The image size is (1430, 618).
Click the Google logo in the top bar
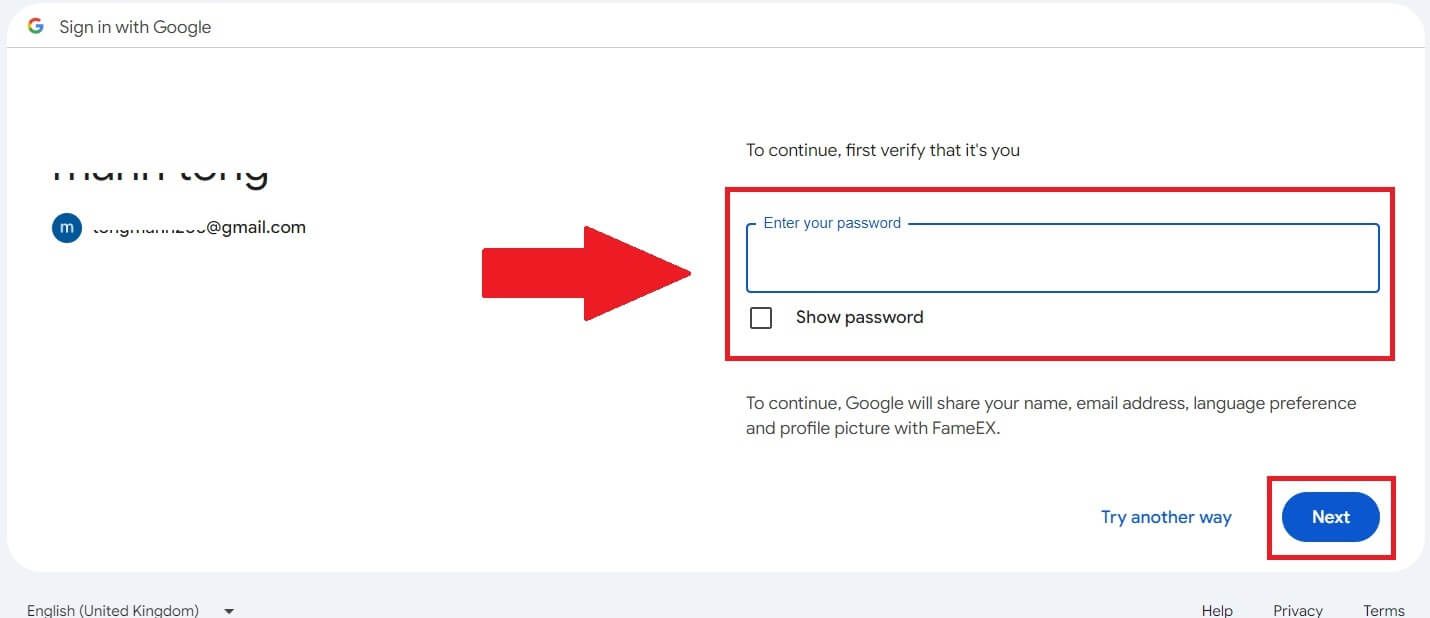tap(35, 26)
